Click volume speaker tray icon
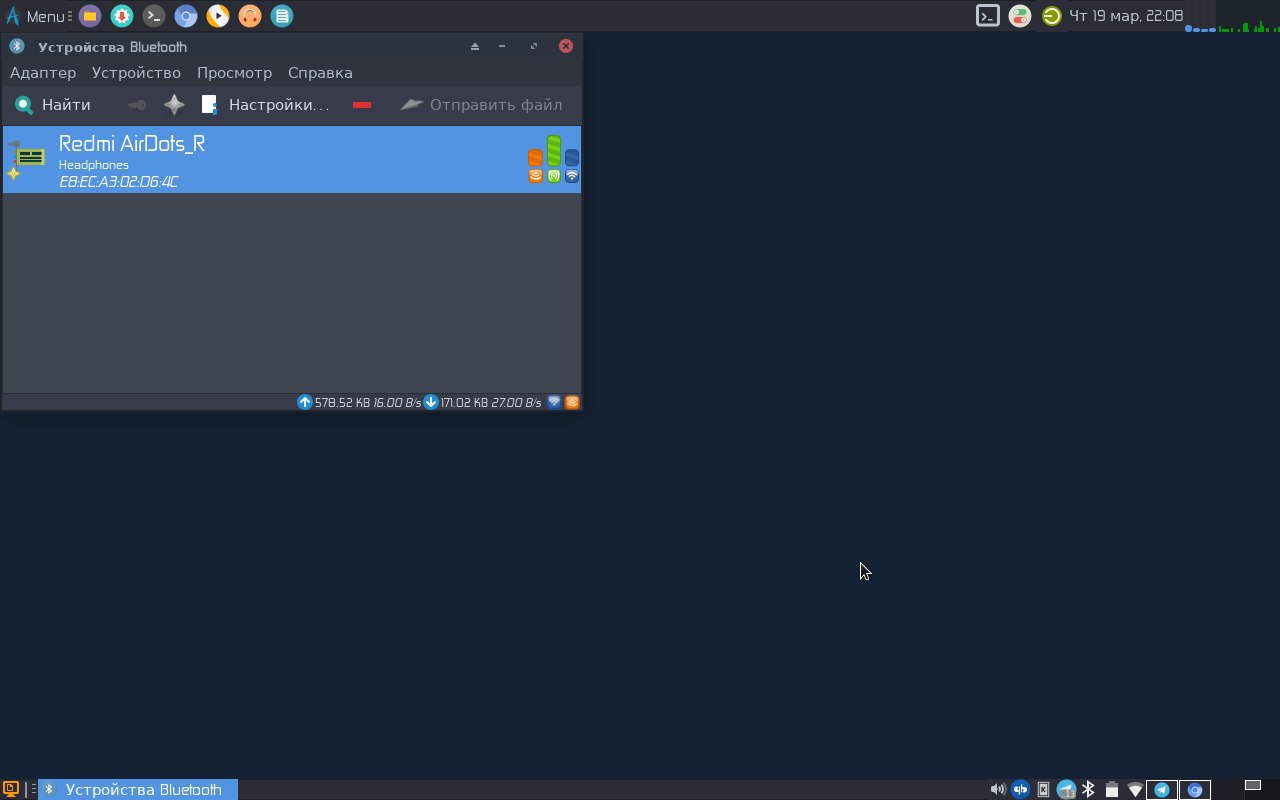This screenshot has height=800, width=1280. (x=998, y=789)
